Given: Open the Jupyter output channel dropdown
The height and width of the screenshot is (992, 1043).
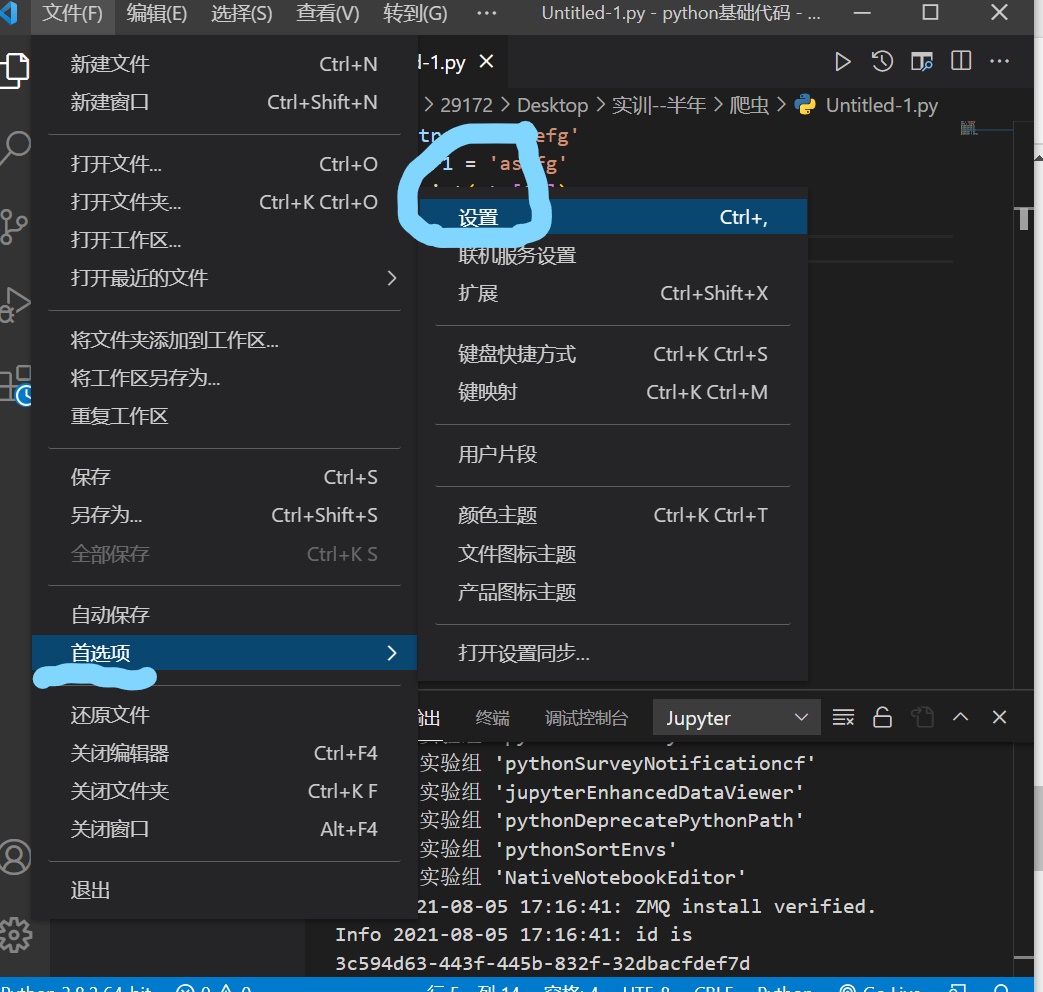Looking at the screenshot, I should 736,717.
